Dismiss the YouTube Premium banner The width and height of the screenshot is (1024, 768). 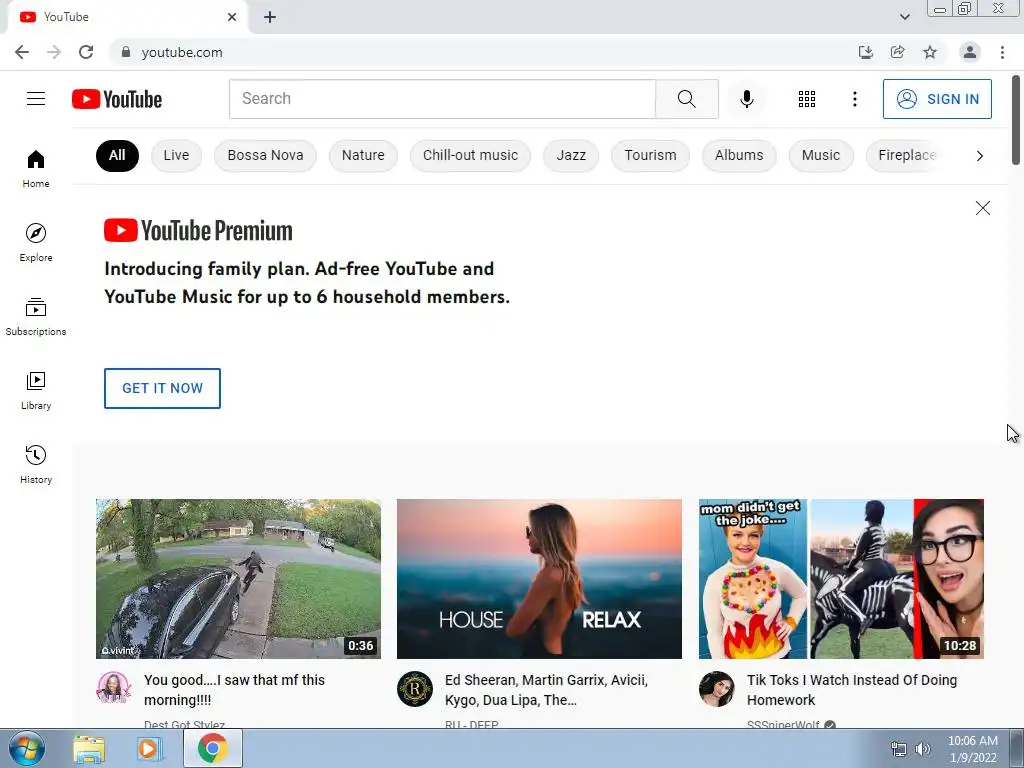point(982,208)
